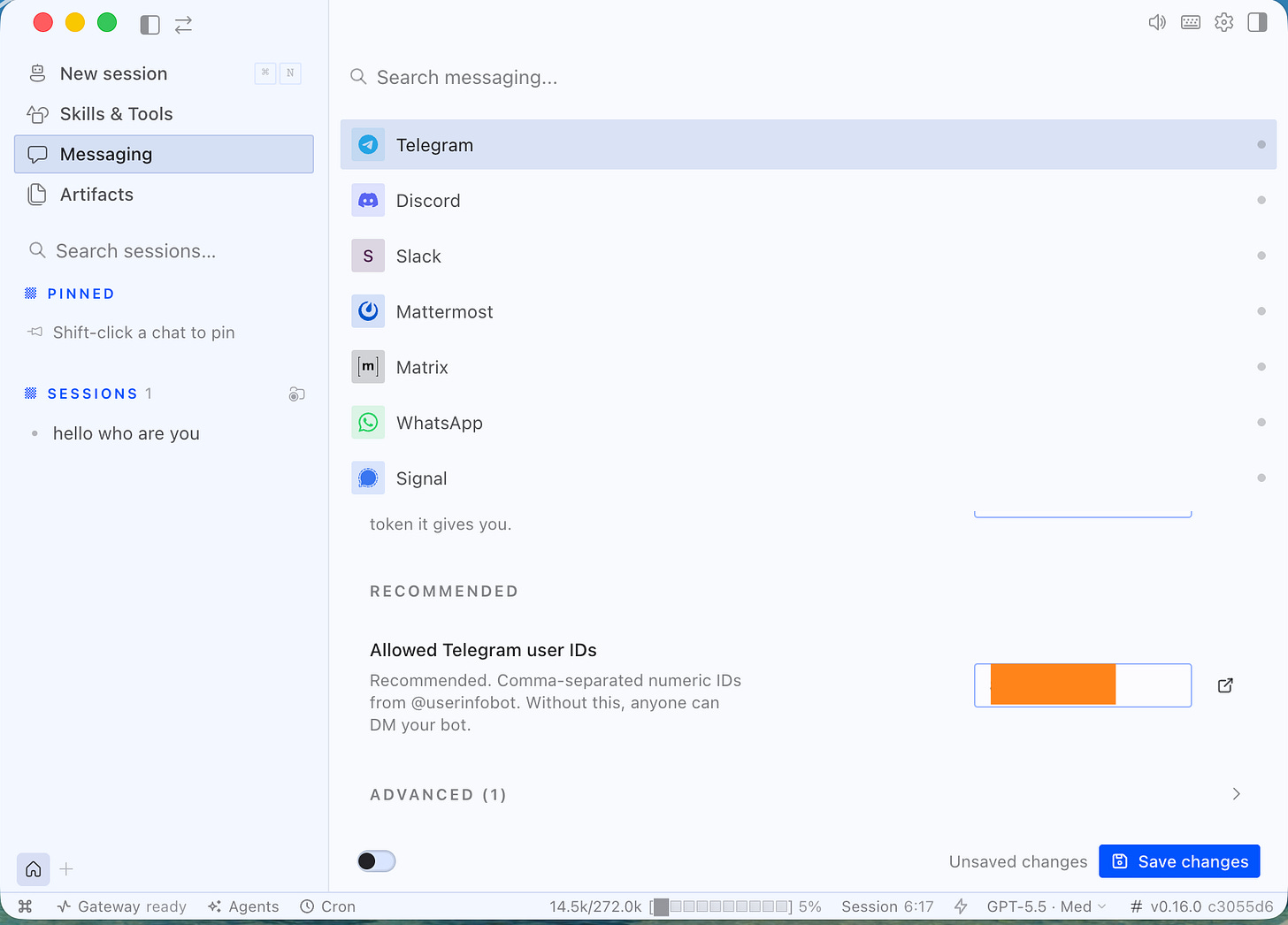Click the Gateway ready status
The width and height of the screenshot is (1288, 925).
(x=122, y=906)
